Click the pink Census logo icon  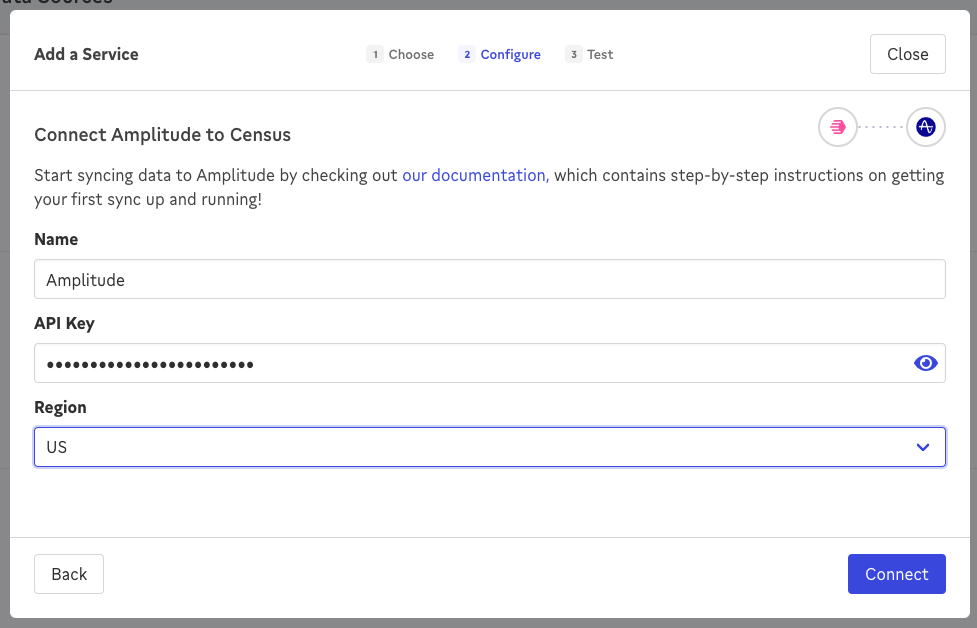point(837,127)
